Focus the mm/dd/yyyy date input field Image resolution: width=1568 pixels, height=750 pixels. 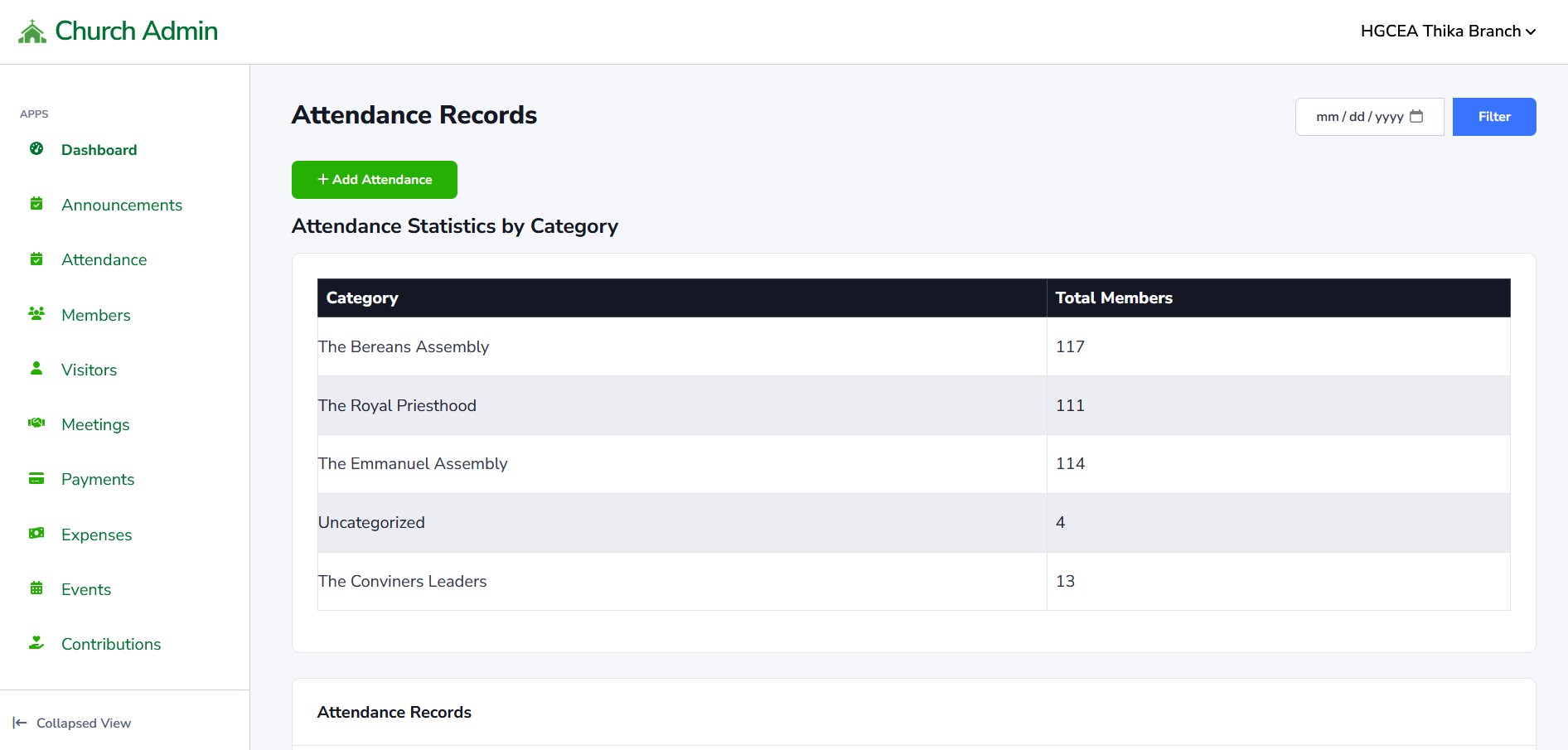(1357, 117)
